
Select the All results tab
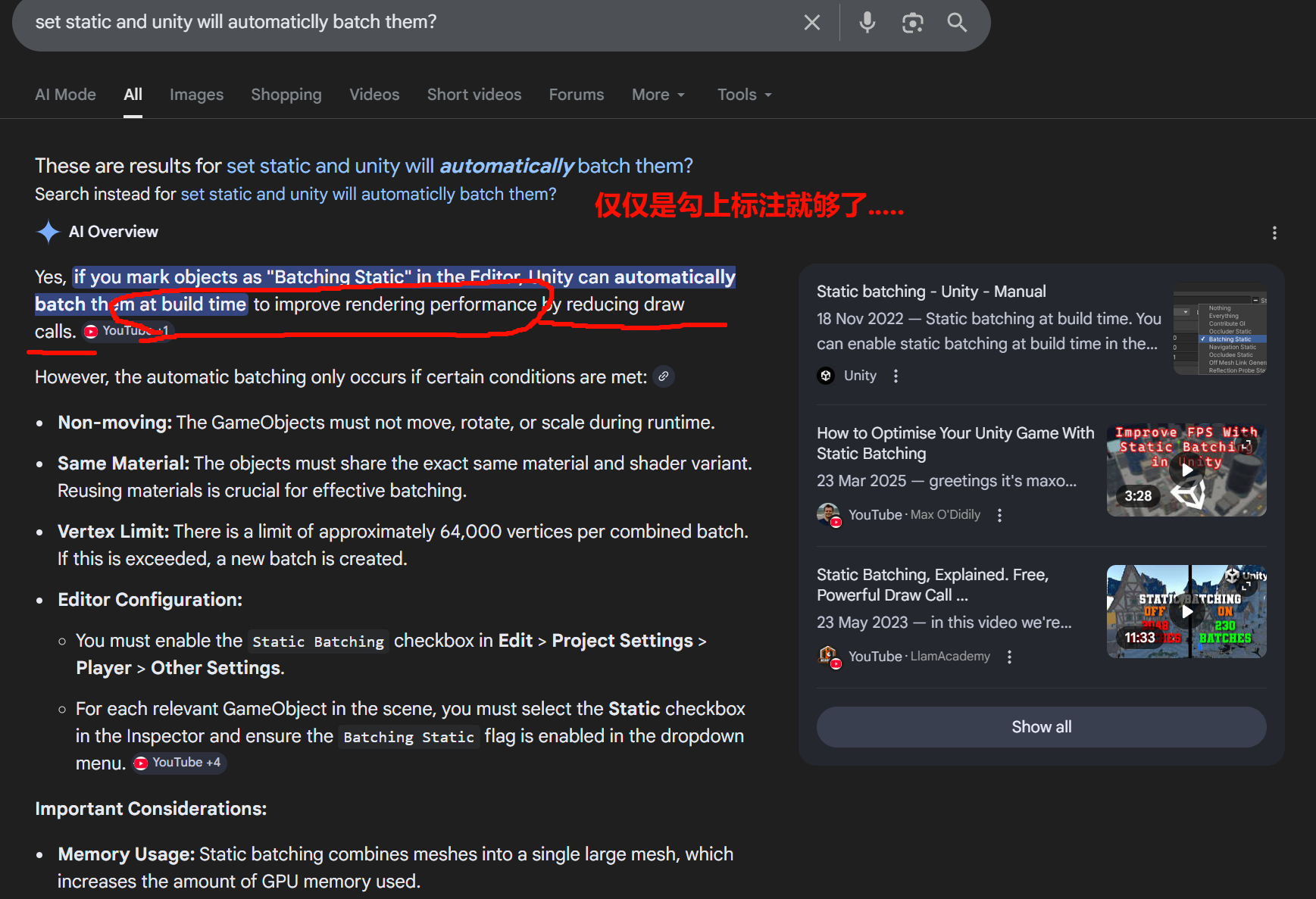(133, 95)
